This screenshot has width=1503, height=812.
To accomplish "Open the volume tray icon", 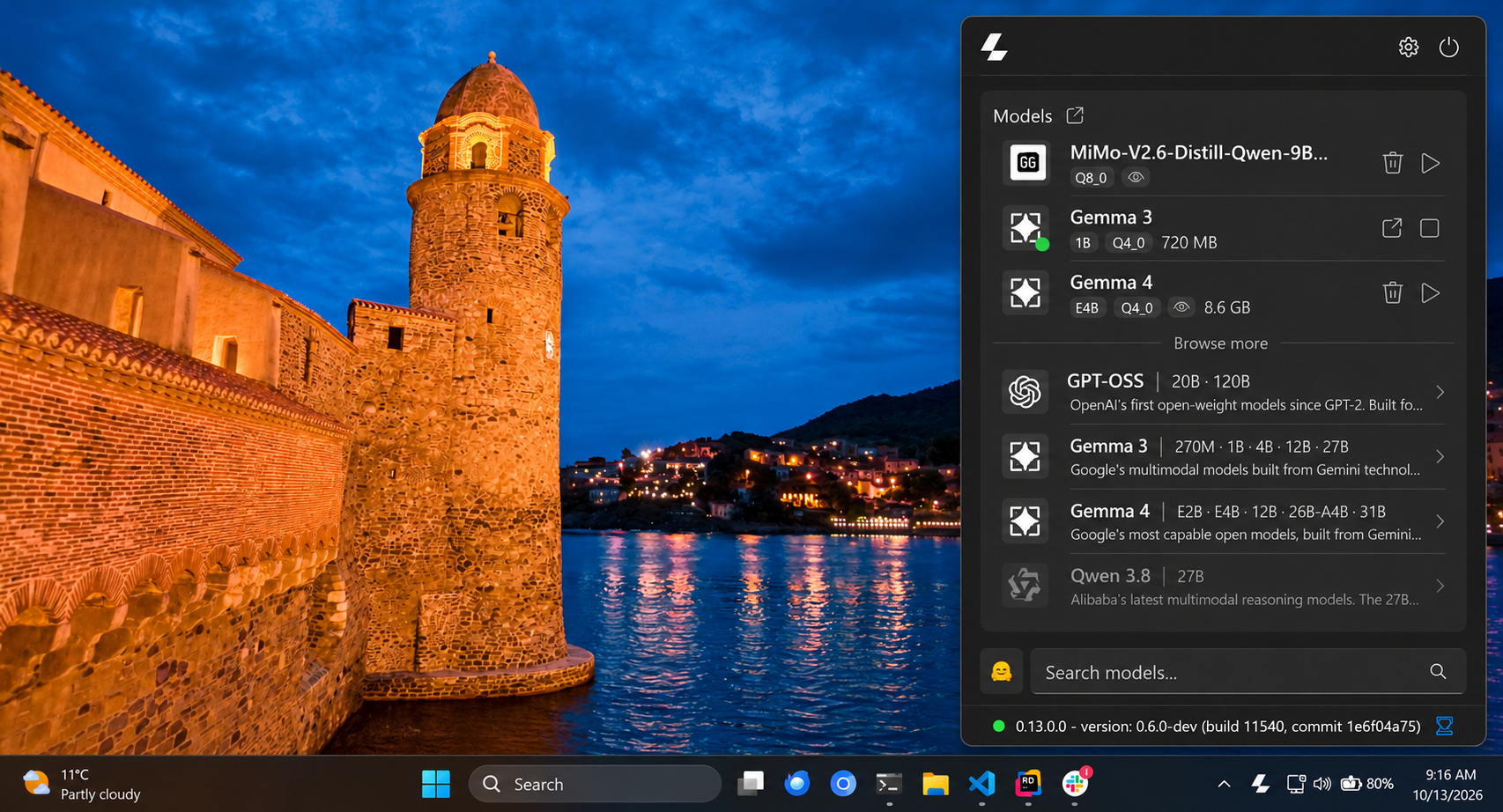I will (1322, 784).
